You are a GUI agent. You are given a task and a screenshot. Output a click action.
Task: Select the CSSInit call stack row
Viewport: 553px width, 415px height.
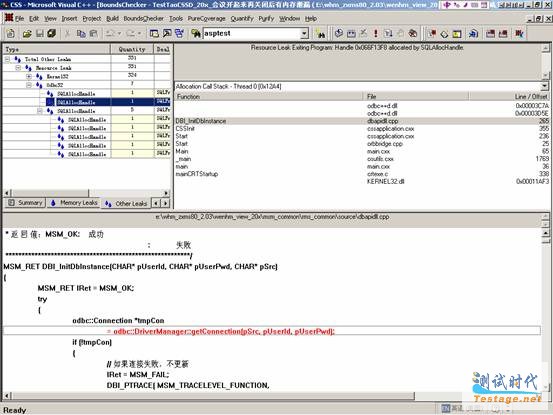(362, 129)
